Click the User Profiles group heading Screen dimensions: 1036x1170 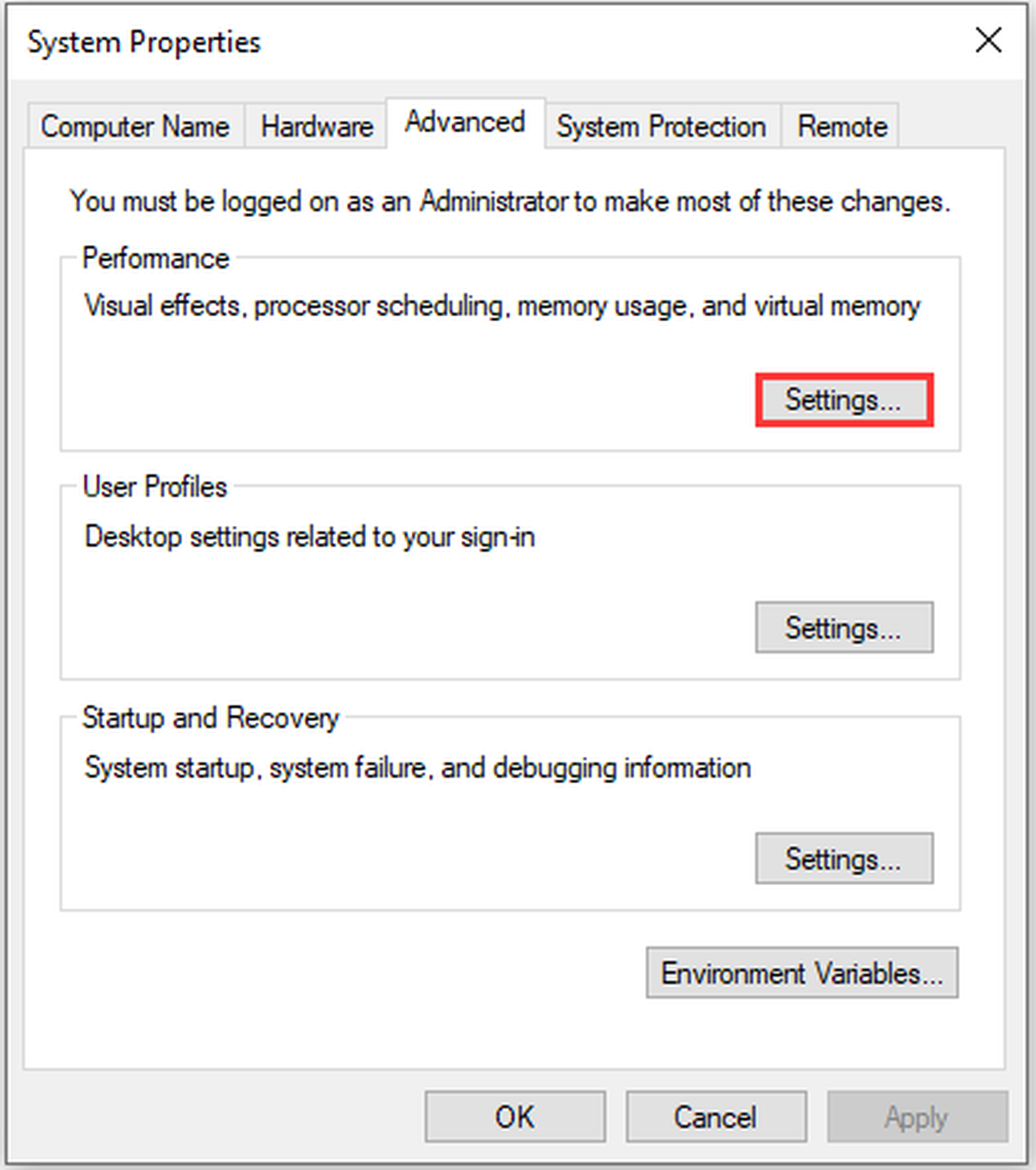click(x=155, y=487)
